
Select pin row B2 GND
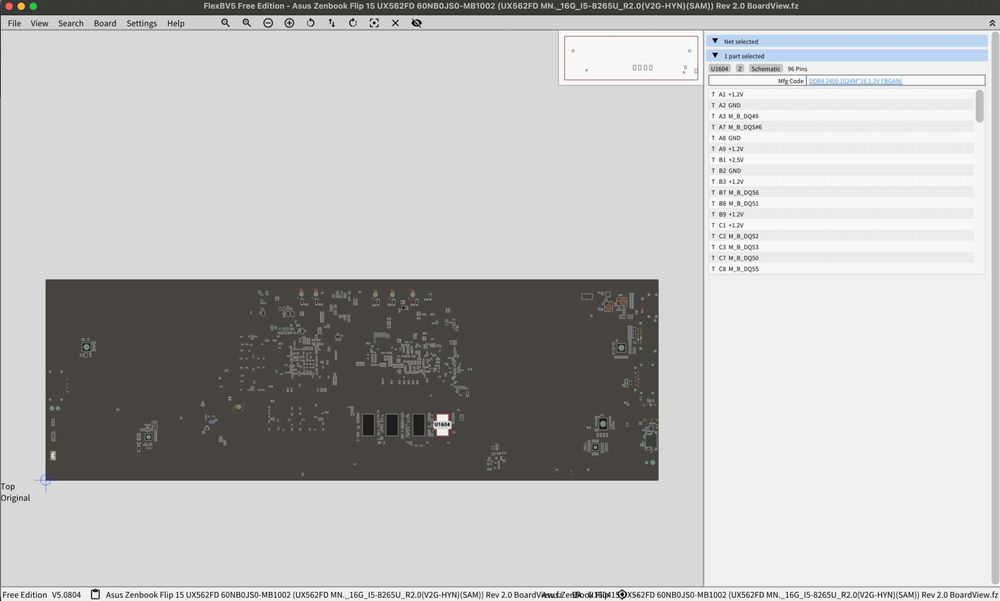click(841, 170)
